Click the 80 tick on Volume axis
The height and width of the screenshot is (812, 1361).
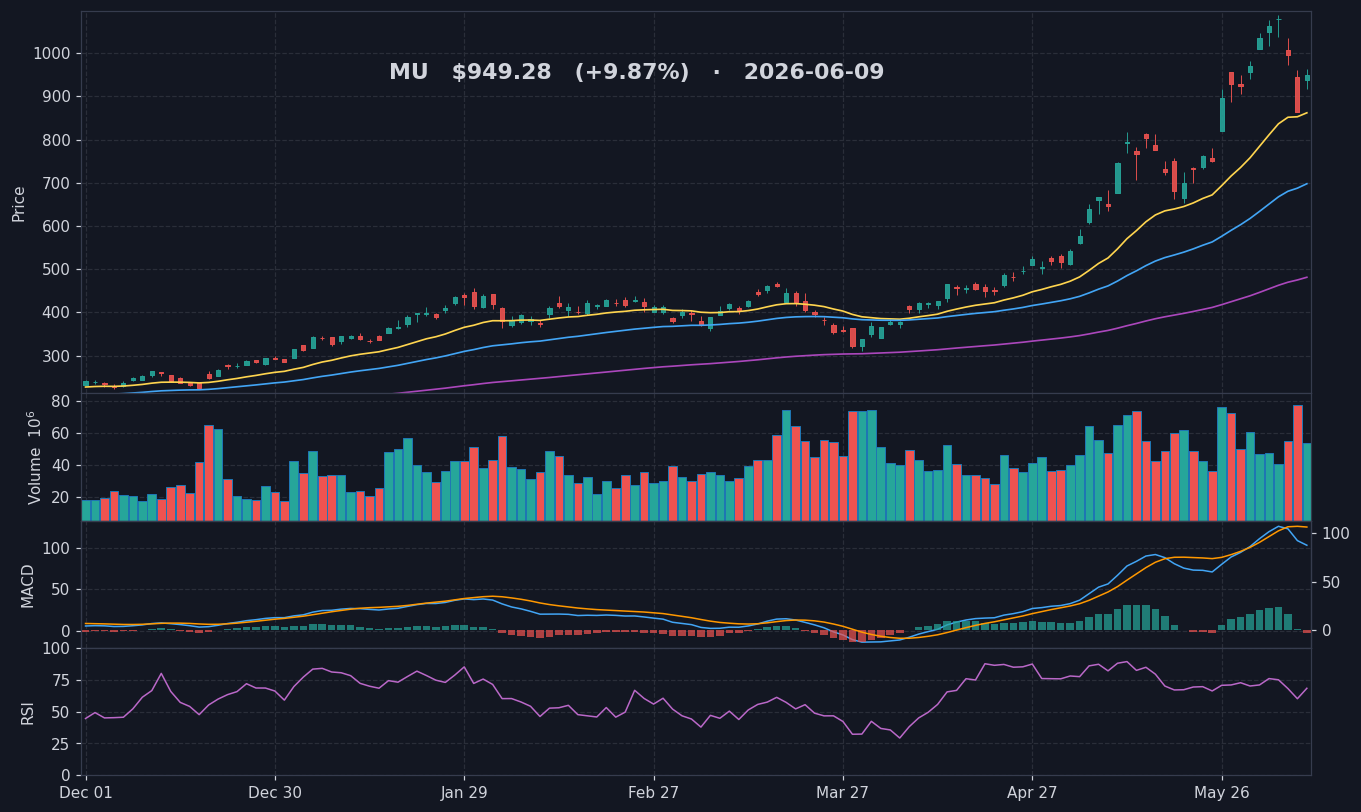coord(60,402)
